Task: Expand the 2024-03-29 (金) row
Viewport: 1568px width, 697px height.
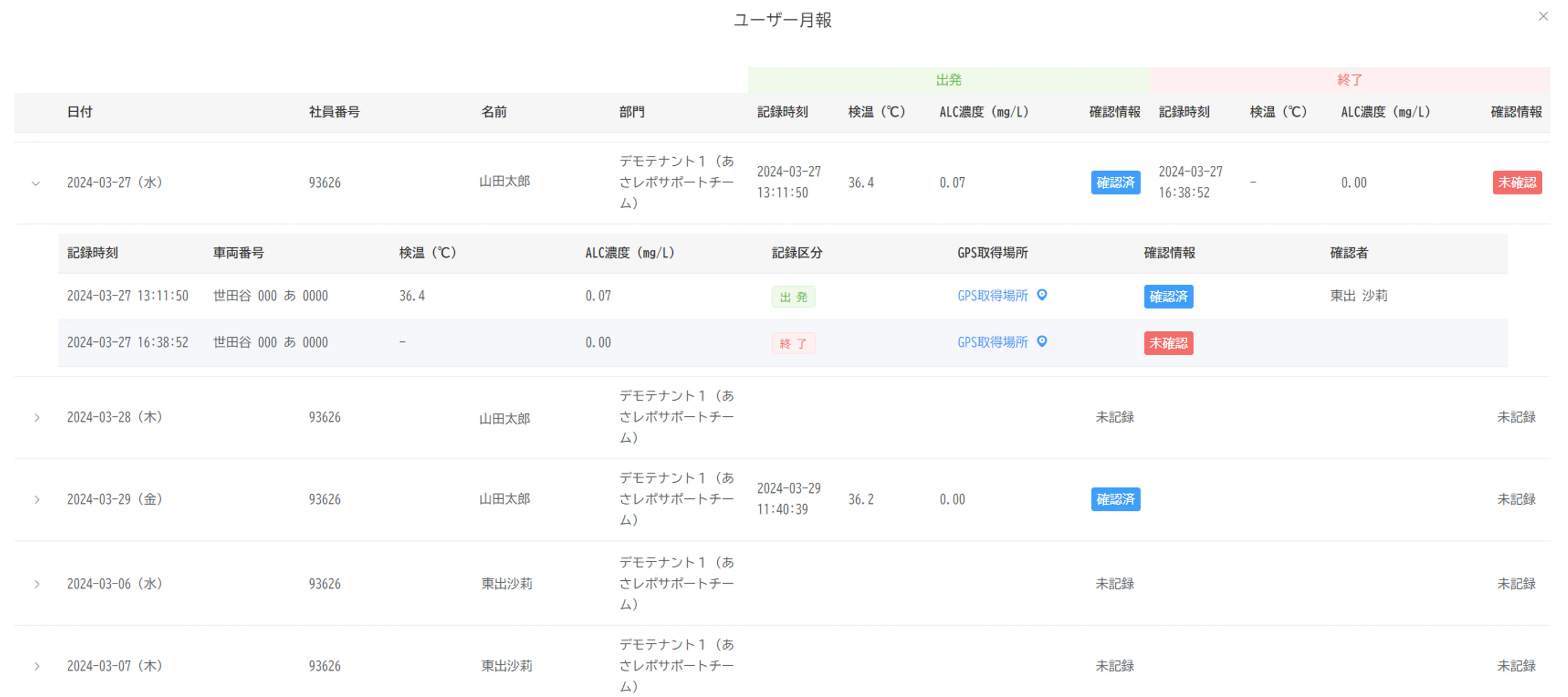Action: click(37, 500)
